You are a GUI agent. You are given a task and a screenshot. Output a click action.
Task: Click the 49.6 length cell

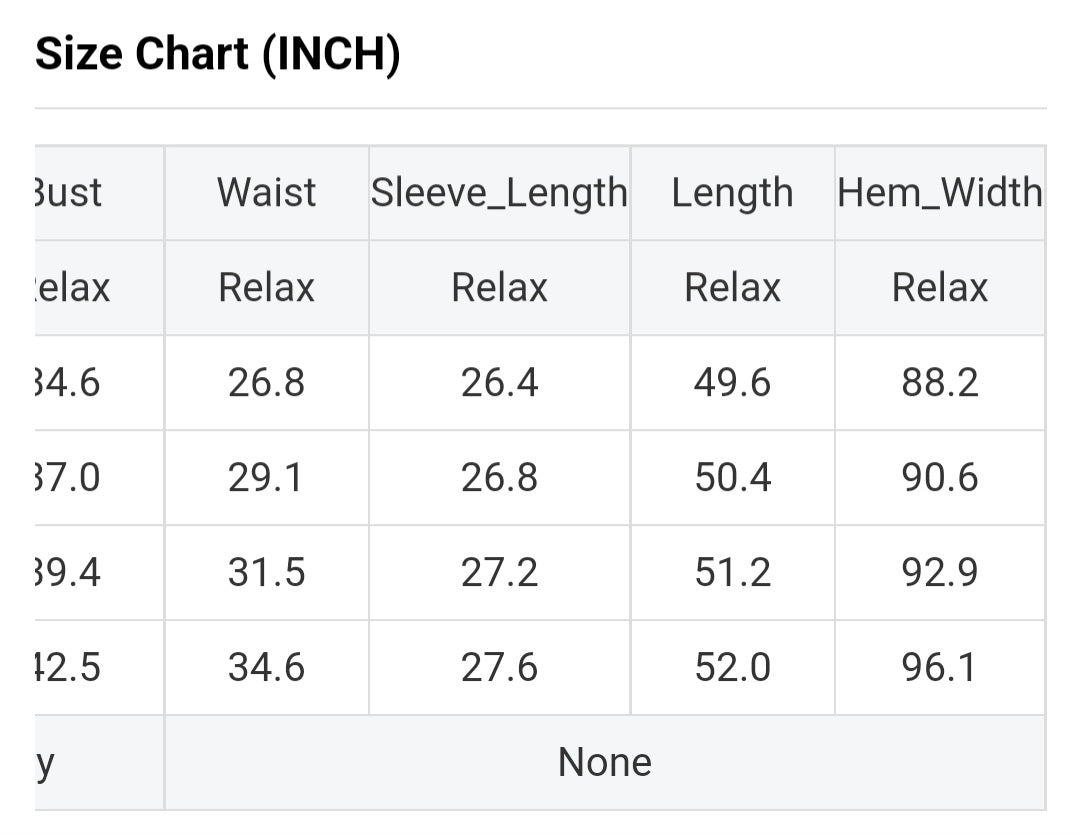[x=732, y=383]
